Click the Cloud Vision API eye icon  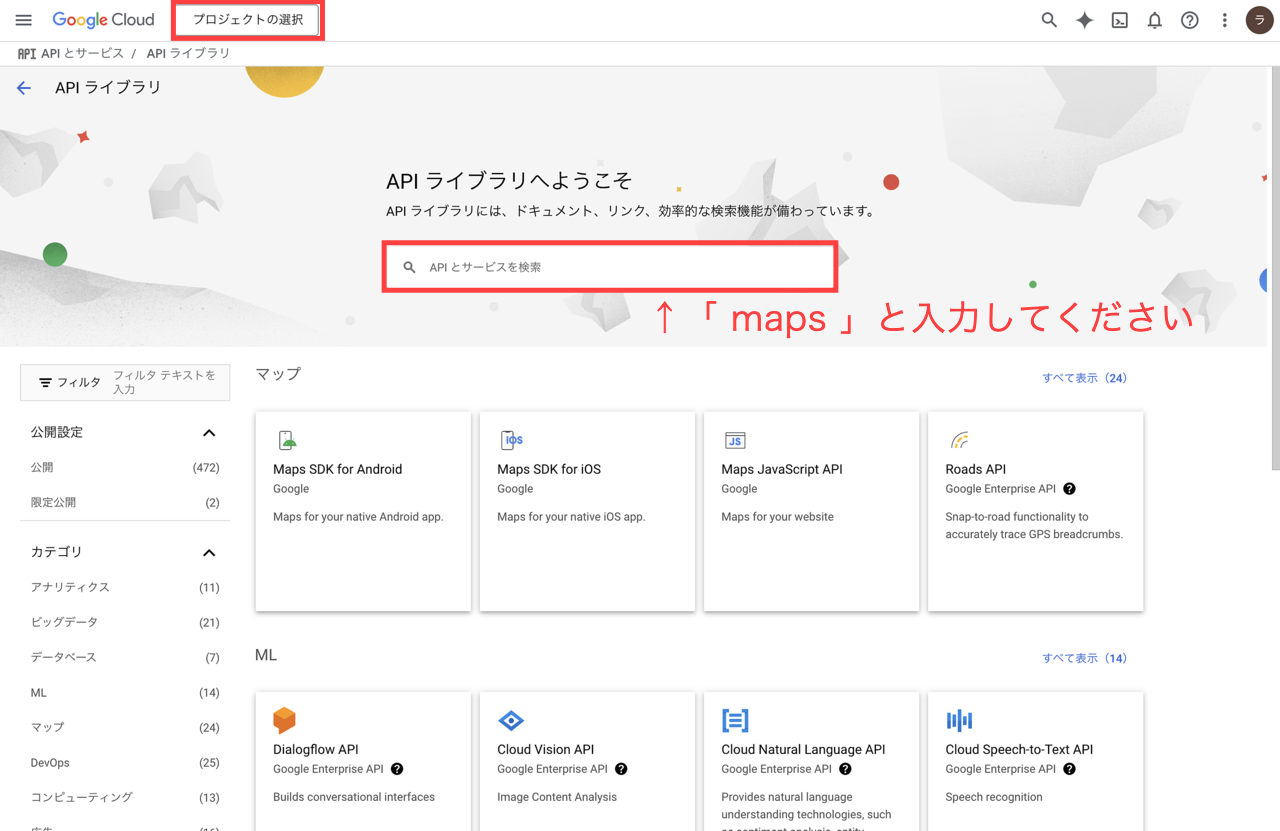click(511, 720)
